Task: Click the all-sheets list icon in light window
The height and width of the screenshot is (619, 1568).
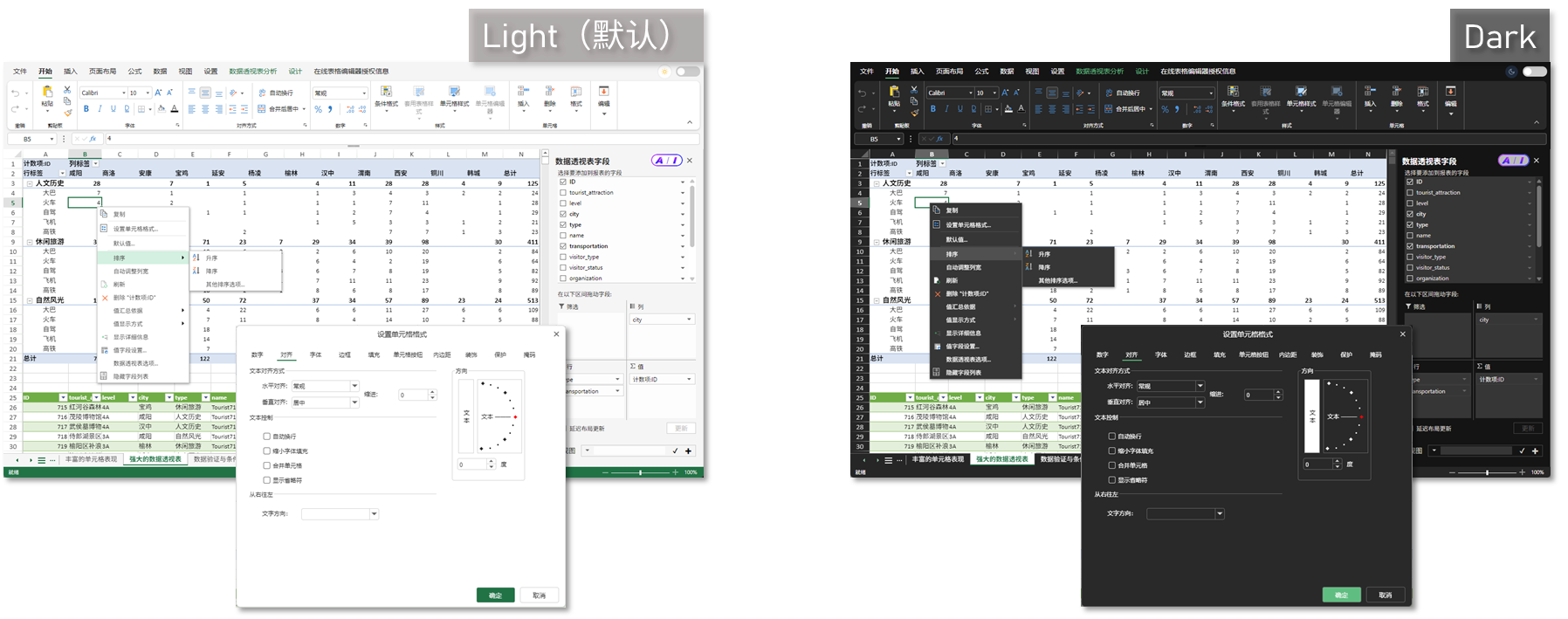Action: tap(41, 459)
